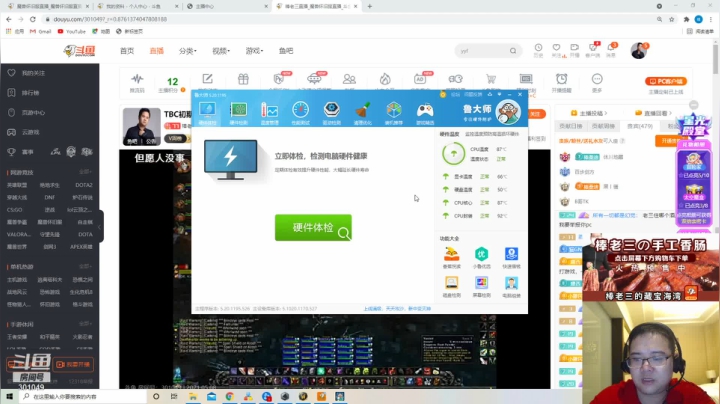
Task: Open the hardware checkup tab in Lu Master
Action: (x=208, y=113)
